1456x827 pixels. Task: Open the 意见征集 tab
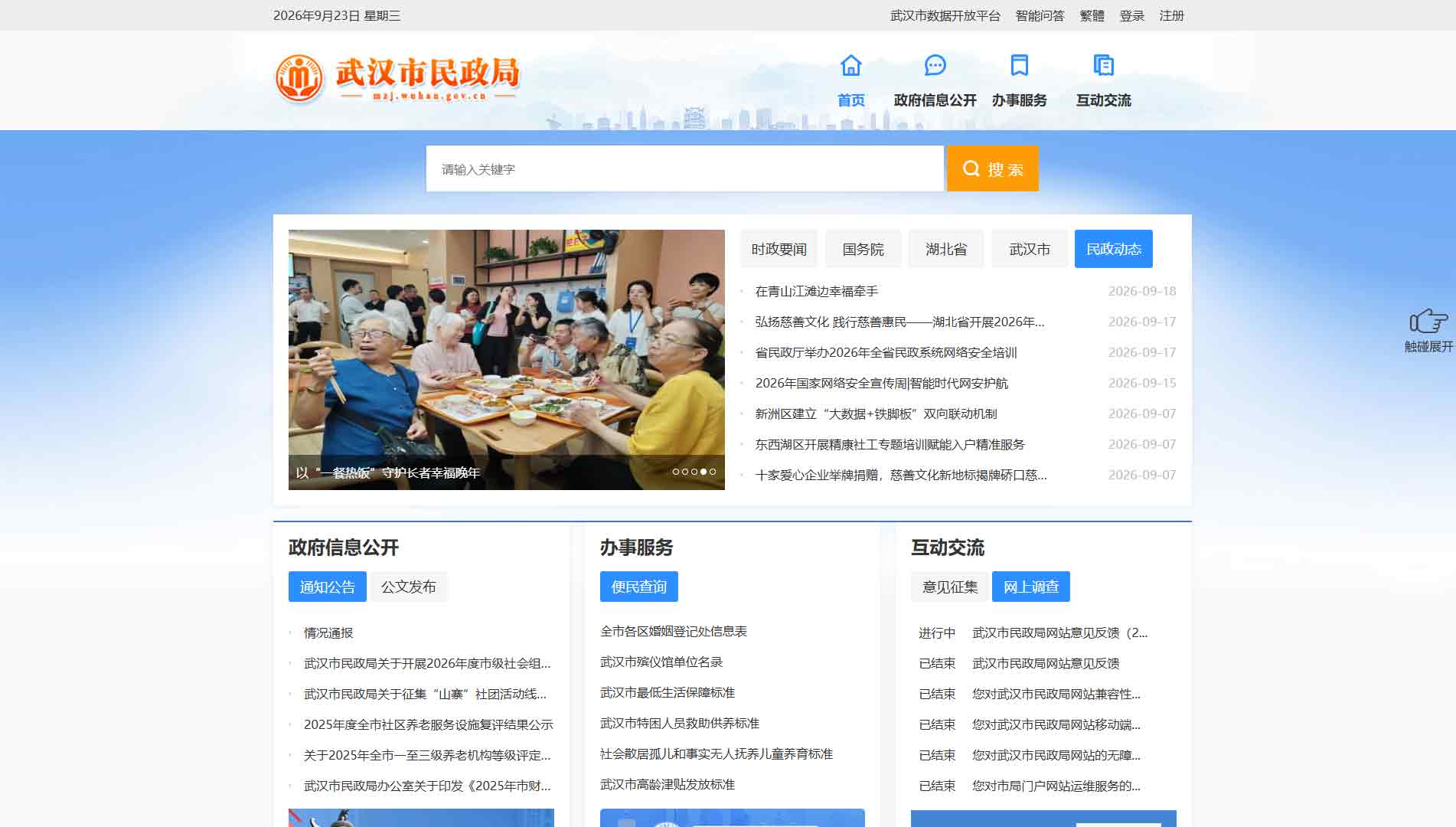[950, 587]
